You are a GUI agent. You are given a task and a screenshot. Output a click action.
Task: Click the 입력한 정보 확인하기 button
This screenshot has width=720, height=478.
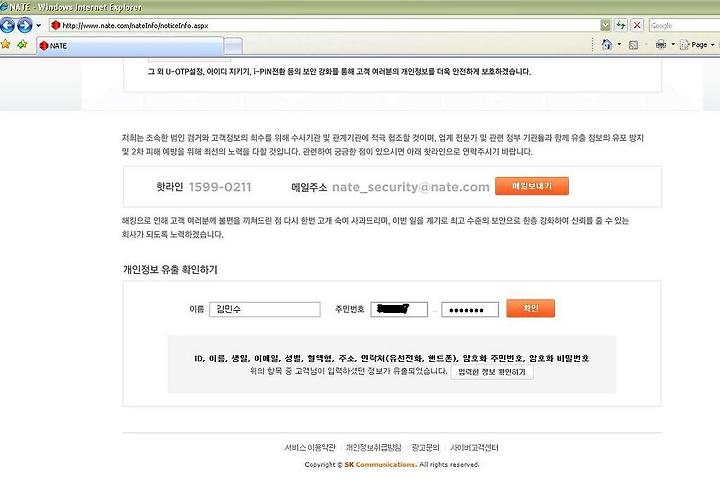pos(492,372)
